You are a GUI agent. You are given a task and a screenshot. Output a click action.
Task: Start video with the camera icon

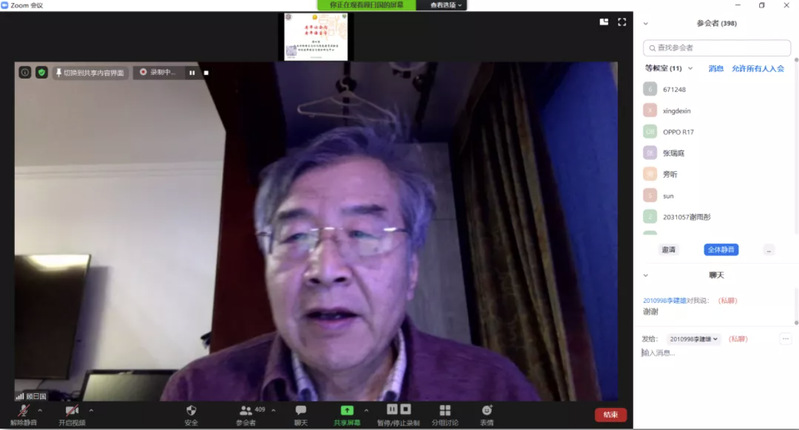71,410
